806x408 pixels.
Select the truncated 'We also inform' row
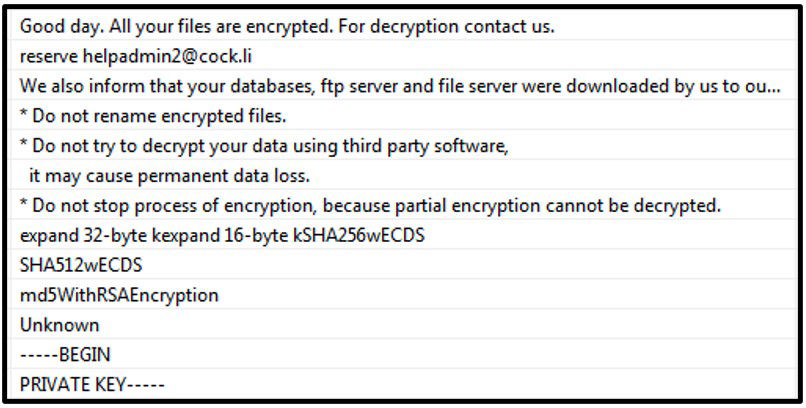coord(403,85)
